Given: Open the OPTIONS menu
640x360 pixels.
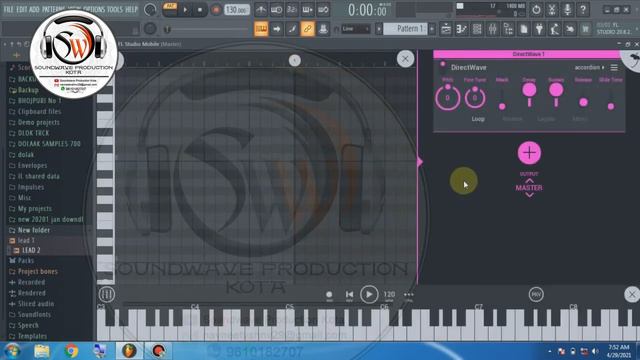Looking at the screenshot, I should coord(94,9).
